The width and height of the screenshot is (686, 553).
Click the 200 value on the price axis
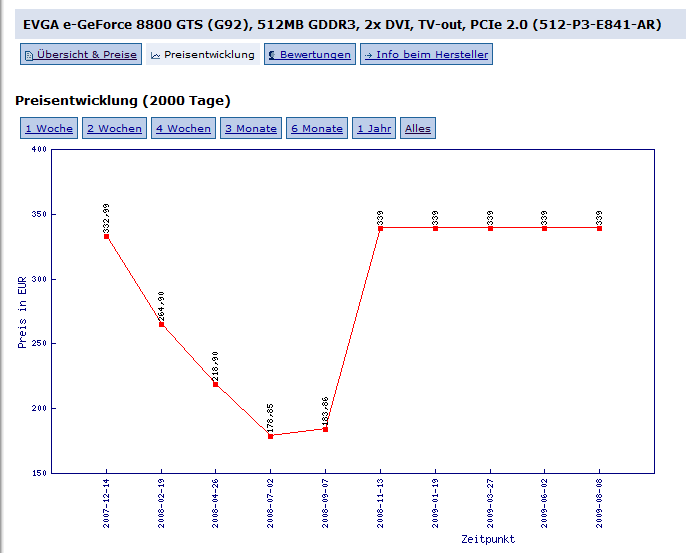click(39, 408)
